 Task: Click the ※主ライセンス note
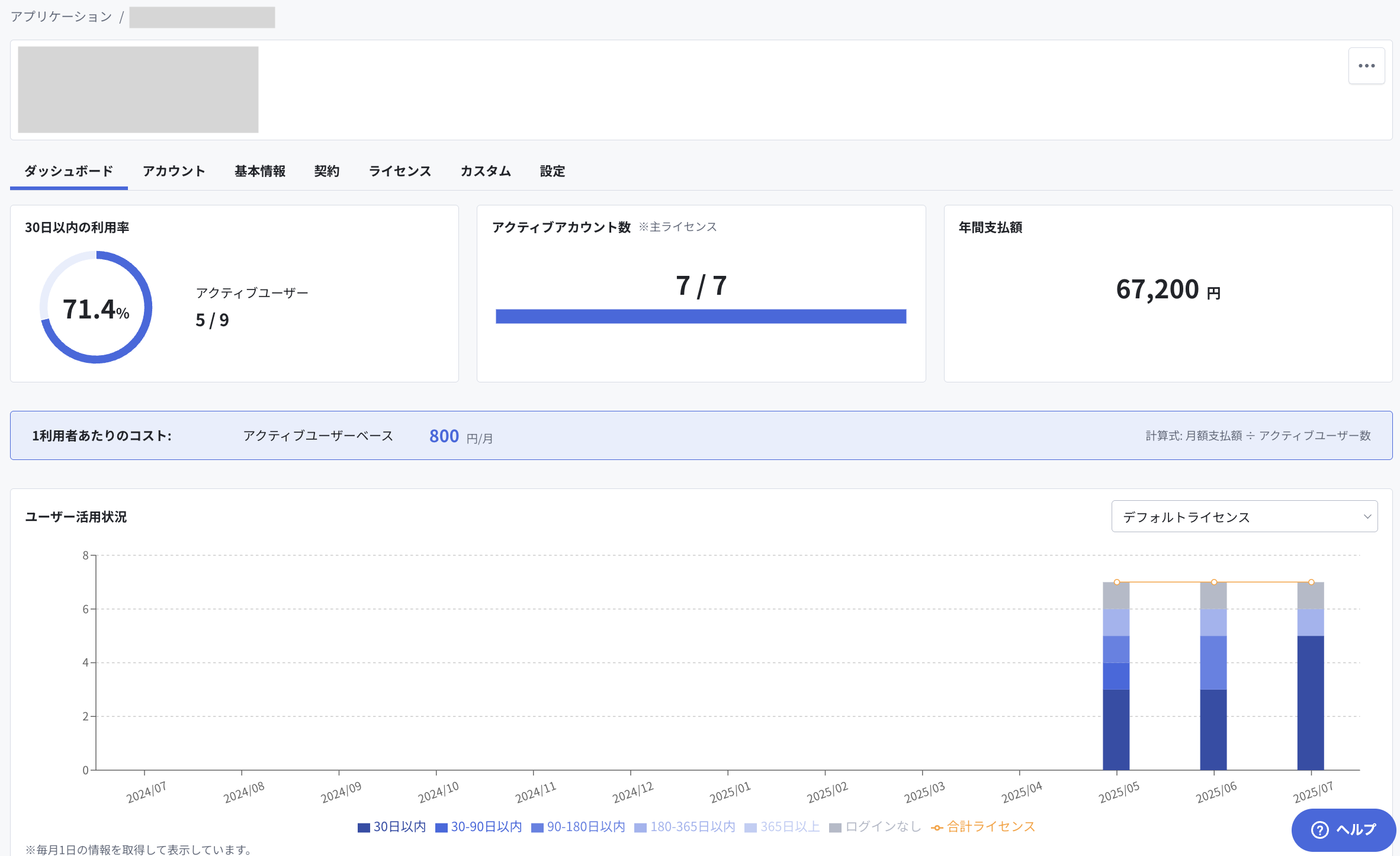(x=677, y=227)
